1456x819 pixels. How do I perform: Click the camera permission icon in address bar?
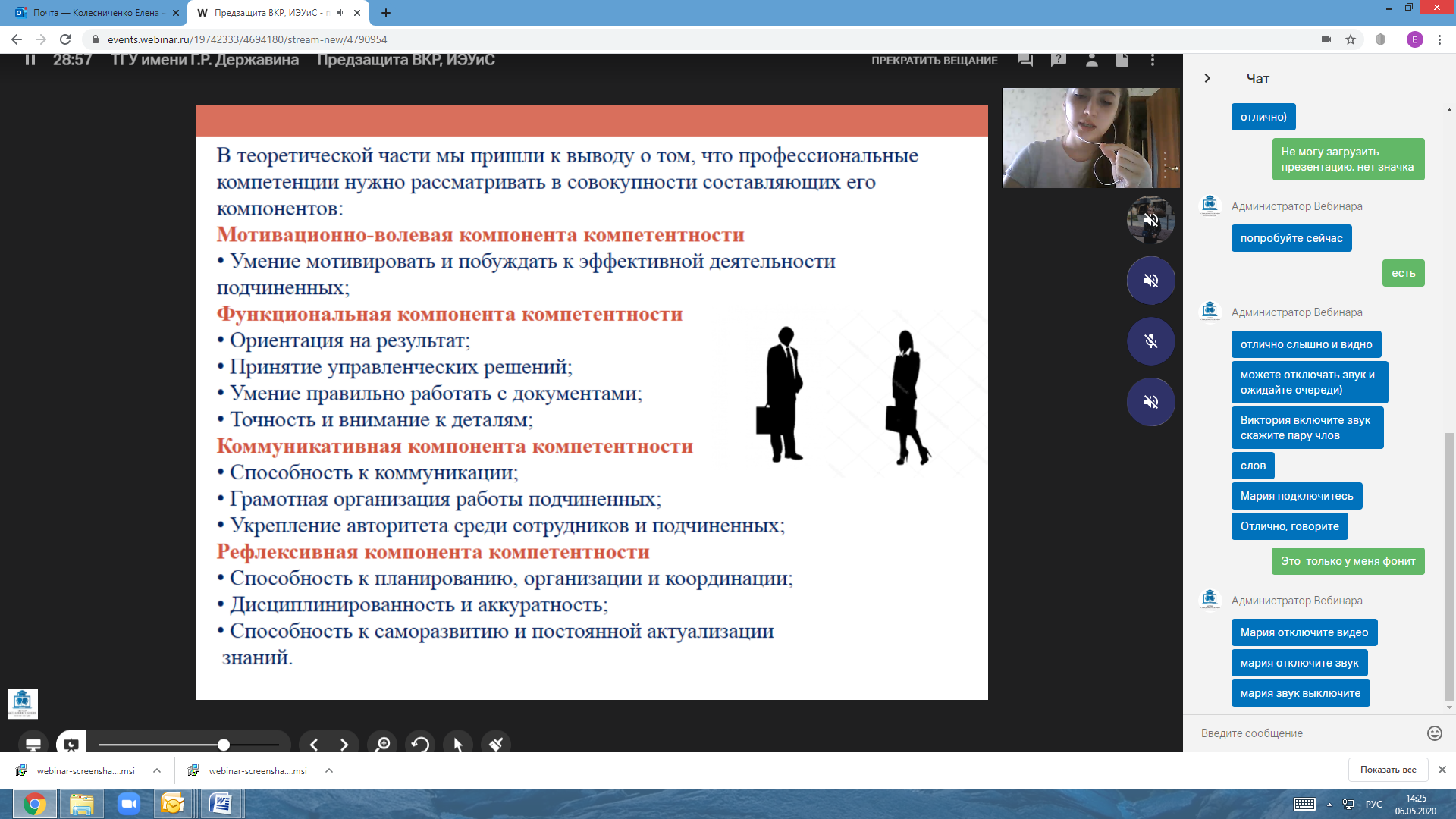click(1326, 39)
